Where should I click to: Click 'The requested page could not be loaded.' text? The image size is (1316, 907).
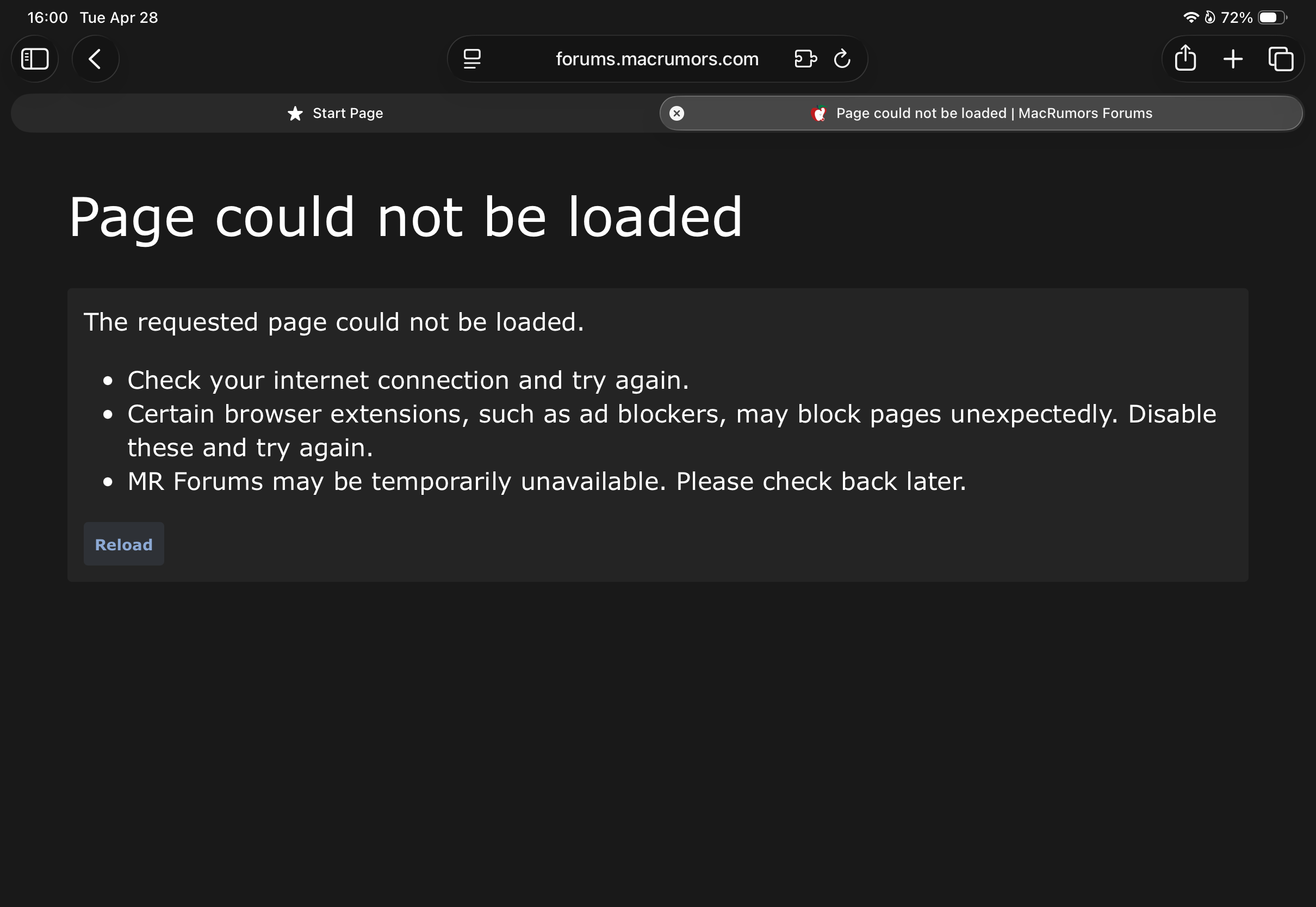[x=333, y=322]
